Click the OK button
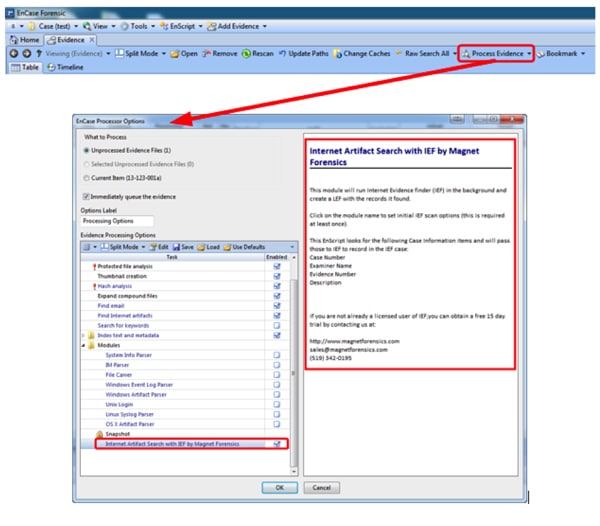 coord(280,488)
